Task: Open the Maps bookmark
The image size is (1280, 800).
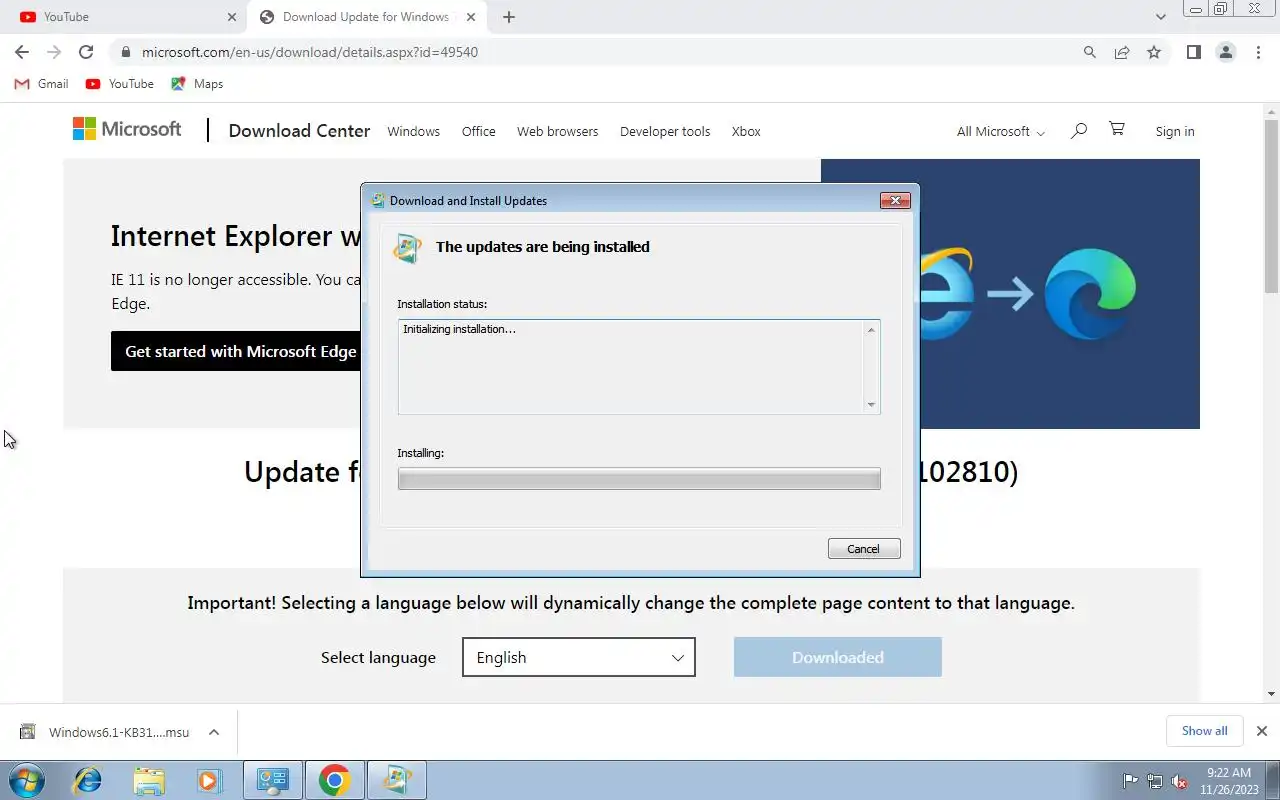Action: pyautogui.click(x=197, y=84)
